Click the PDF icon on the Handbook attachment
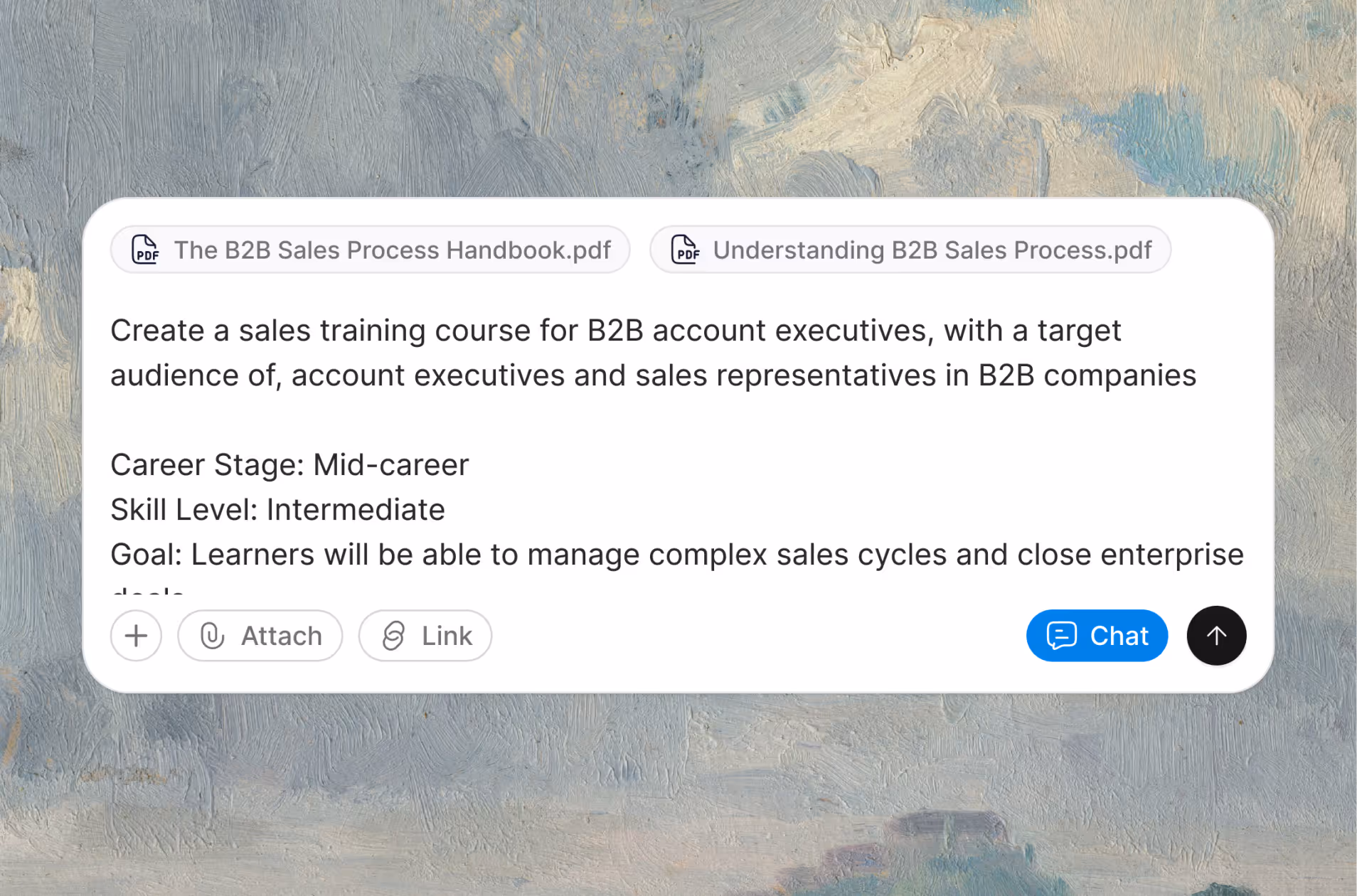The height and width of the screenshot is (896, 1357). point(145,250)
